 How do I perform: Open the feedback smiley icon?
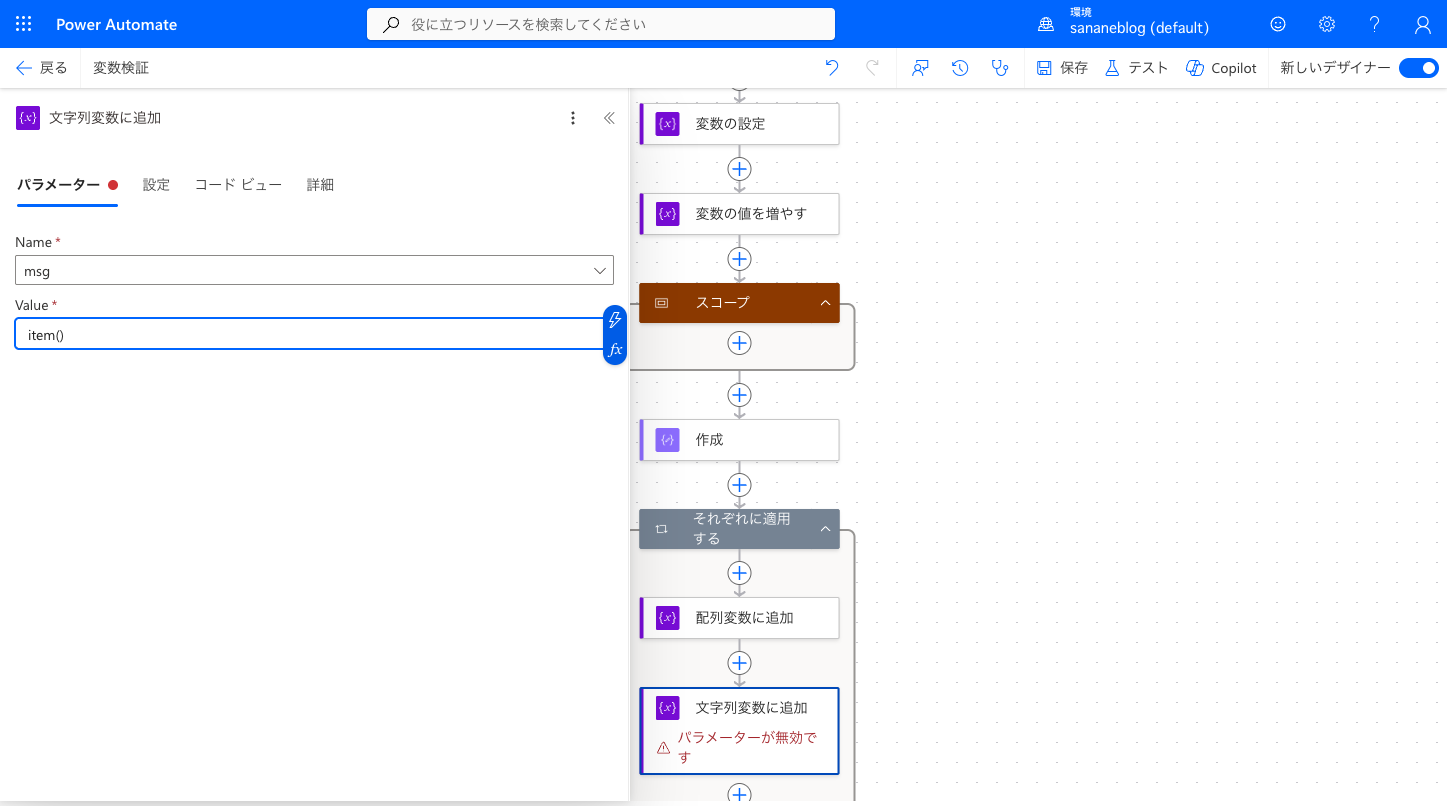click(1278, 24)
